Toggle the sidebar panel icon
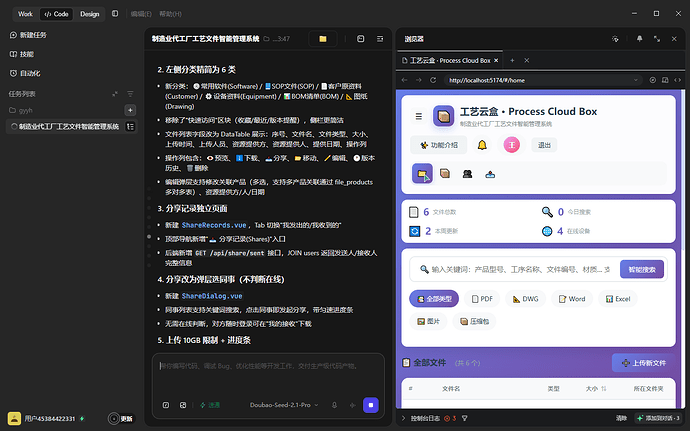Viewport: 690px width, 431px height. click(x=115, y=14)
